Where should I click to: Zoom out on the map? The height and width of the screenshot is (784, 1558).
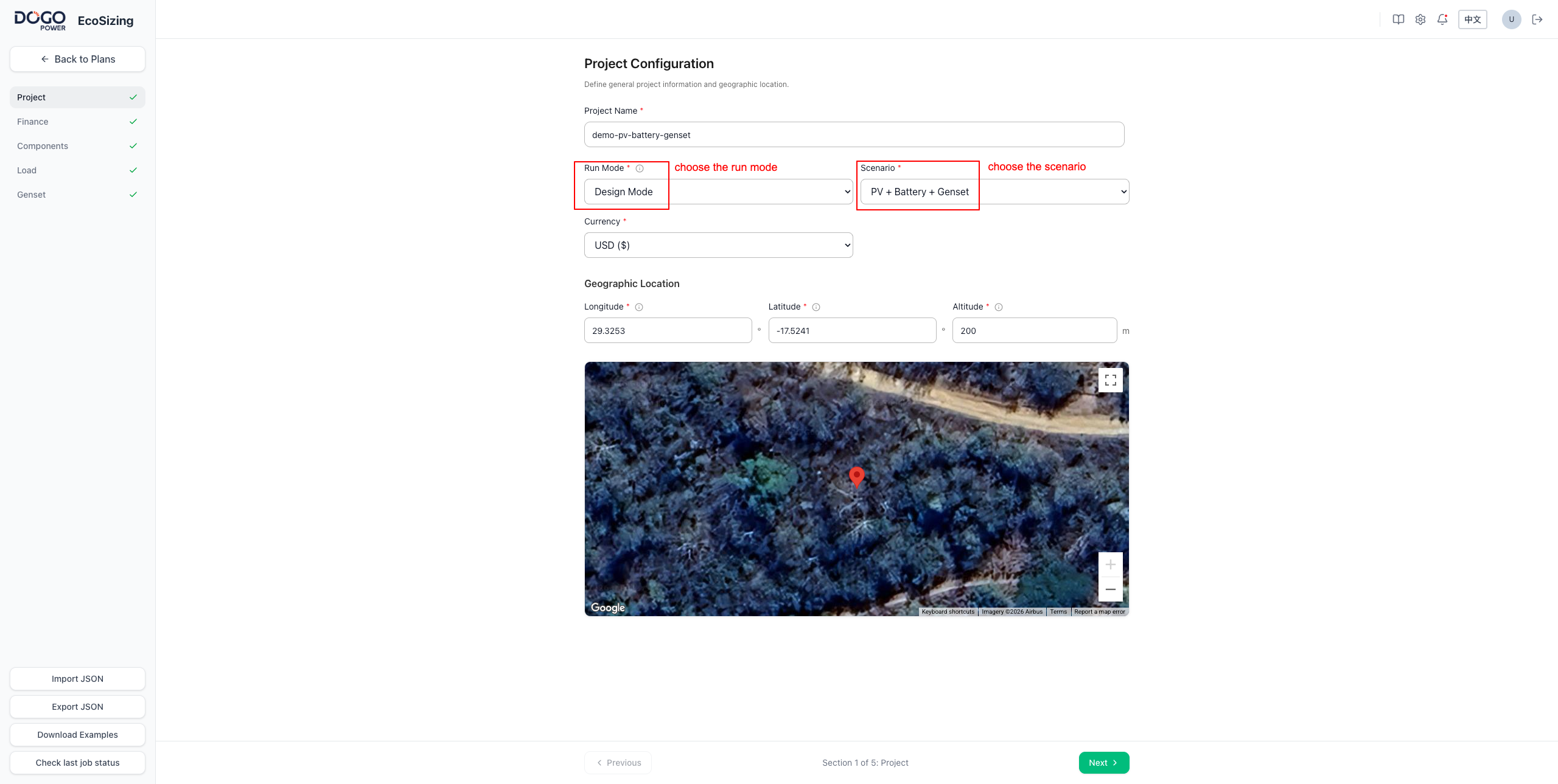[x=1110, y=589]
